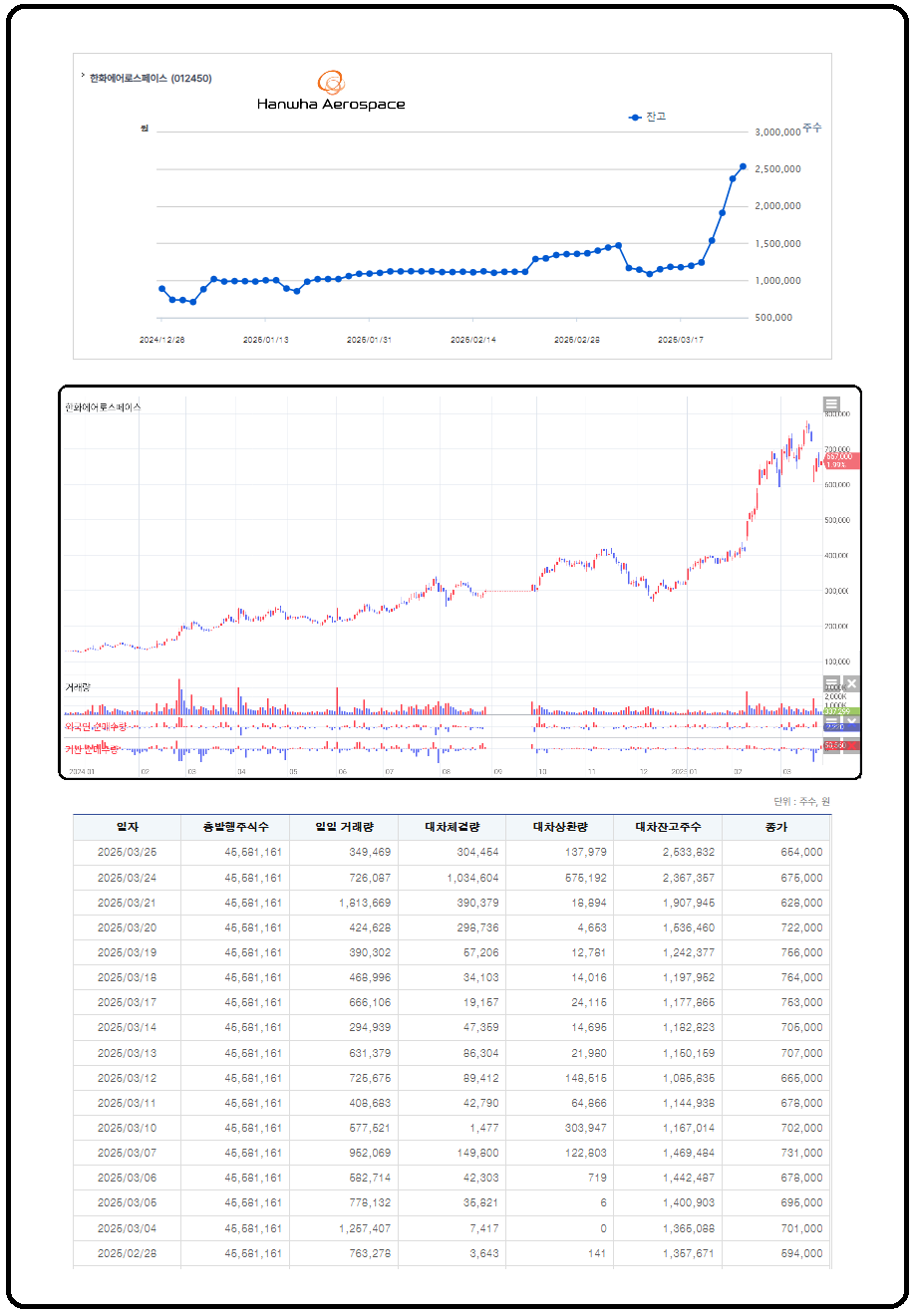Image resolution: width=914 pixels, height=1316 pixels.
Task: Open the price chart hamburger menu
Action: pos(831,404)
